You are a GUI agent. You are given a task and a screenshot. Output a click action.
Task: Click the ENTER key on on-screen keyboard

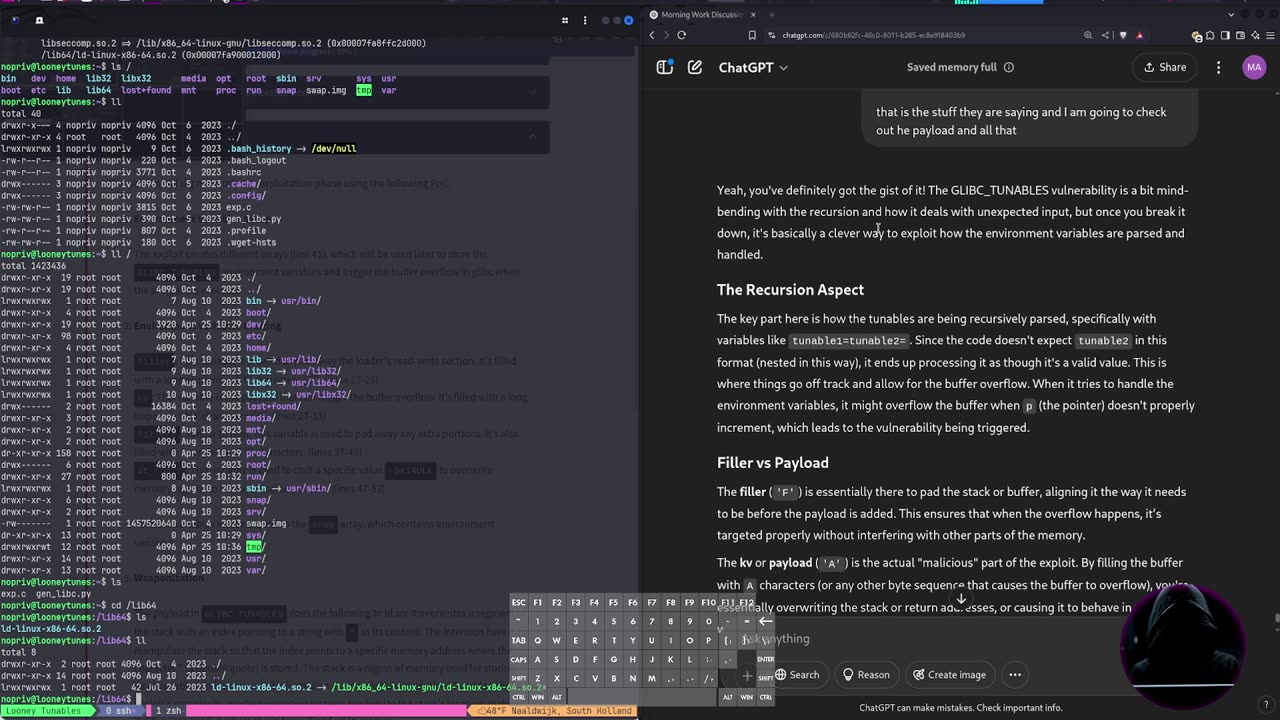765,659
